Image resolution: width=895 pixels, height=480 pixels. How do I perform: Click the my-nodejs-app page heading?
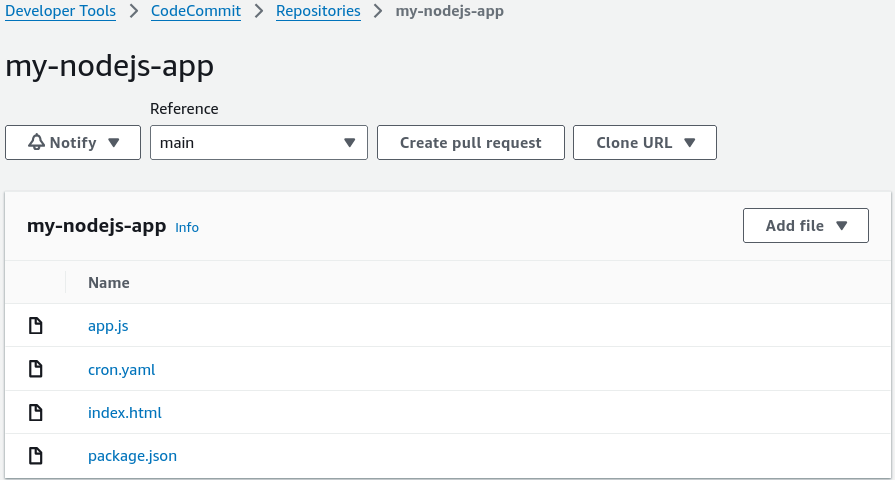110,66
